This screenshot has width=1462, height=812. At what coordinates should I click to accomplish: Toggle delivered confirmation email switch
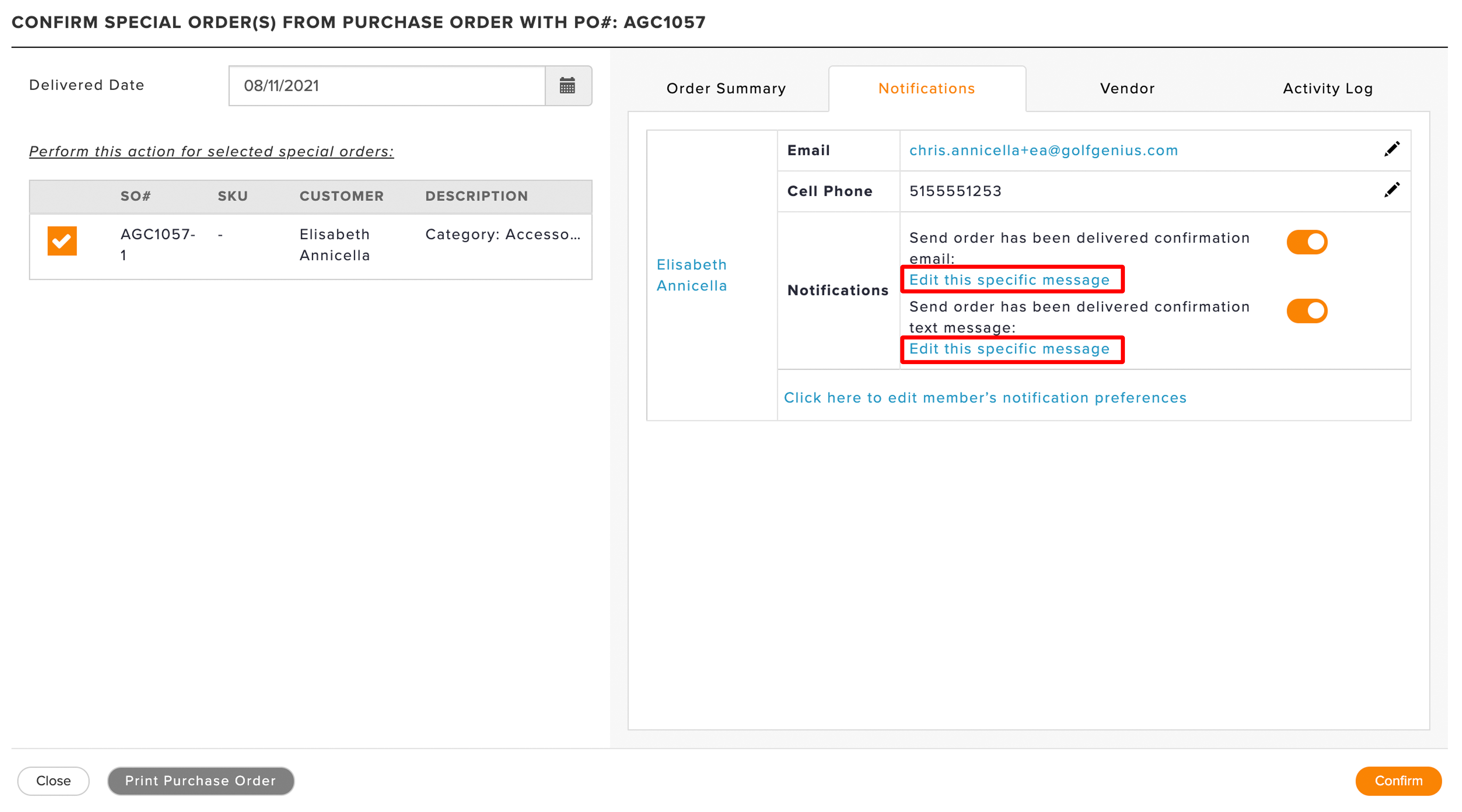pos(1306,242)
